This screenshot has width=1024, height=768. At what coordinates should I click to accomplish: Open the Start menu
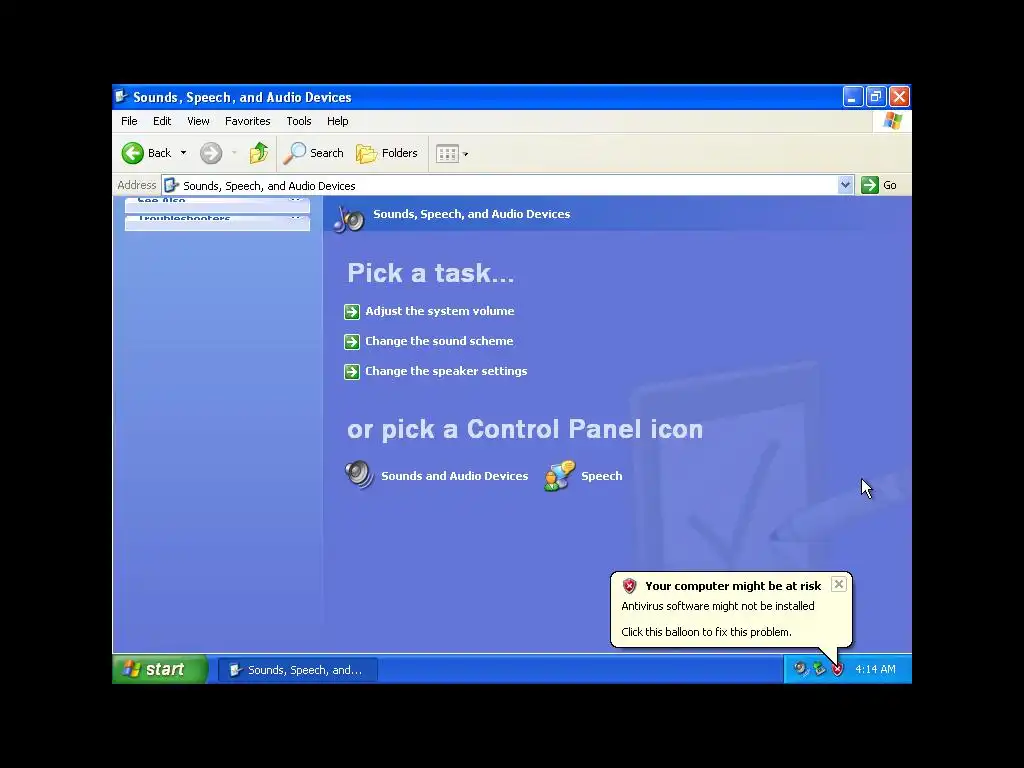(160, 669)
